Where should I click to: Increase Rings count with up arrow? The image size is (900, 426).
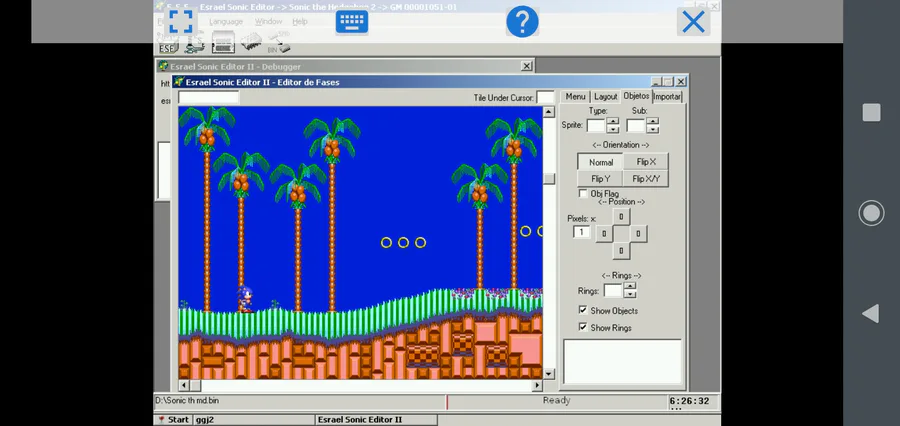coord(630,286)
